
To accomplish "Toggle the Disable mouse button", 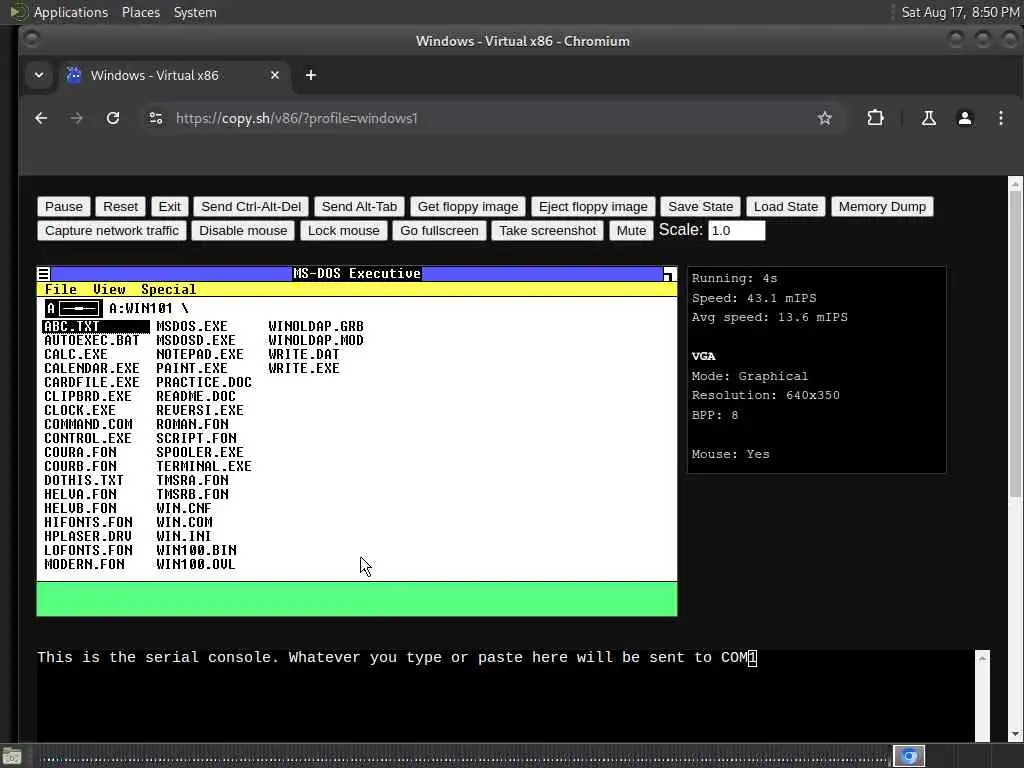I will 243,231.
